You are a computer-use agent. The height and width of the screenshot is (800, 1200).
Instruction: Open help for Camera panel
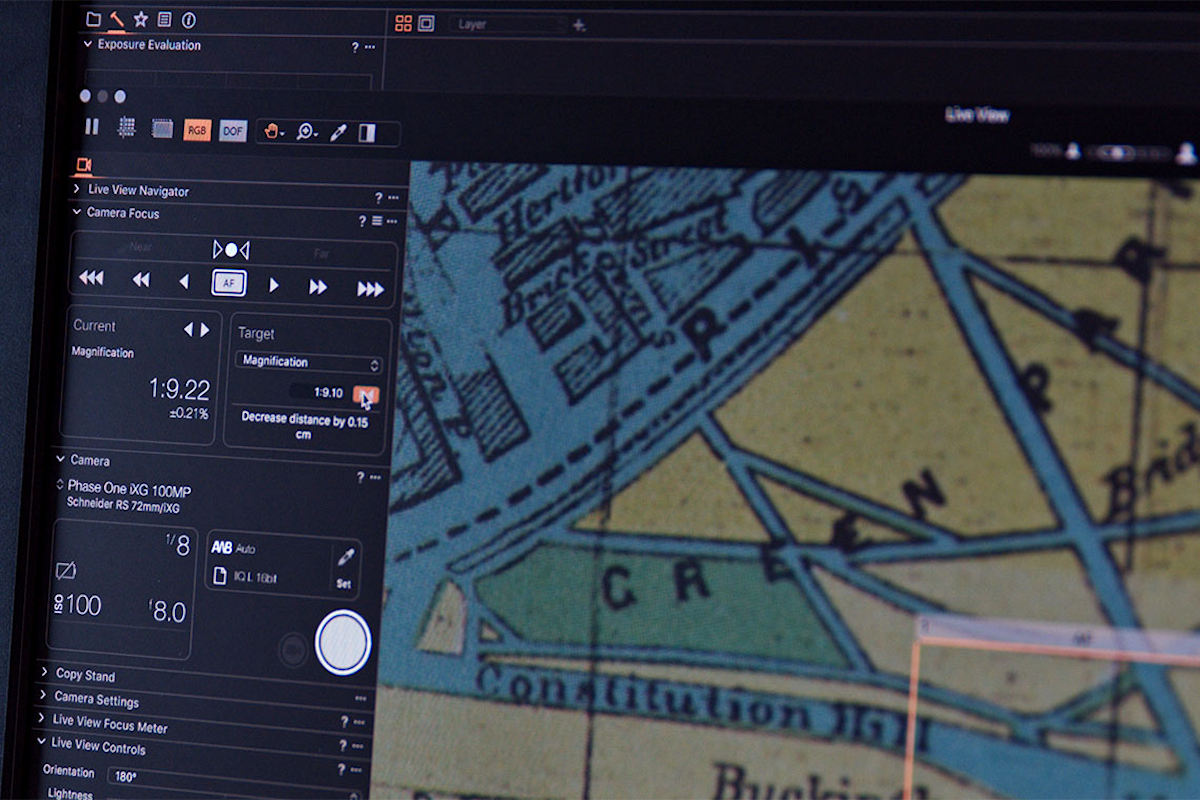tap(360, 477)
